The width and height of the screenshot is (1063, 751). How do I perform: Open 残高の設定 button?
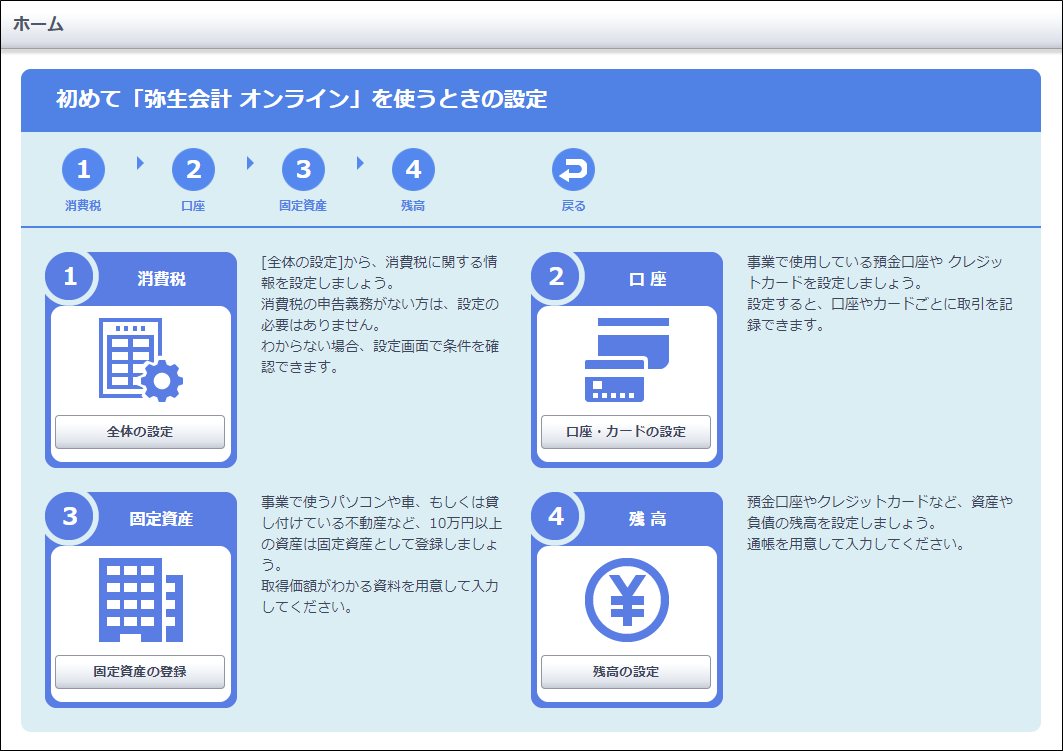click(626, 672)
